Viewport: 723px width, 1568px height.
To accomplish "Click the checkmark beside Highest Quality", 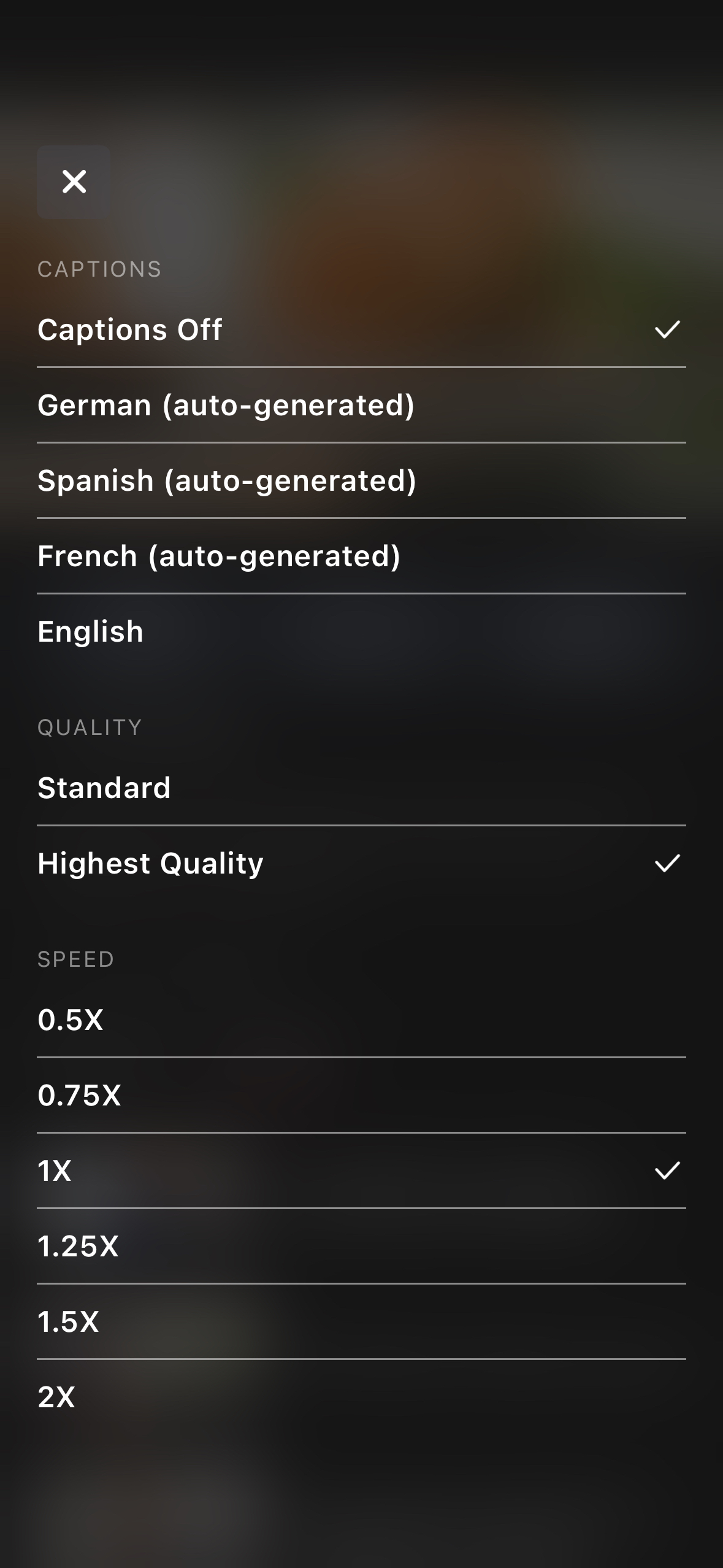I will click(x=667, y=864).
